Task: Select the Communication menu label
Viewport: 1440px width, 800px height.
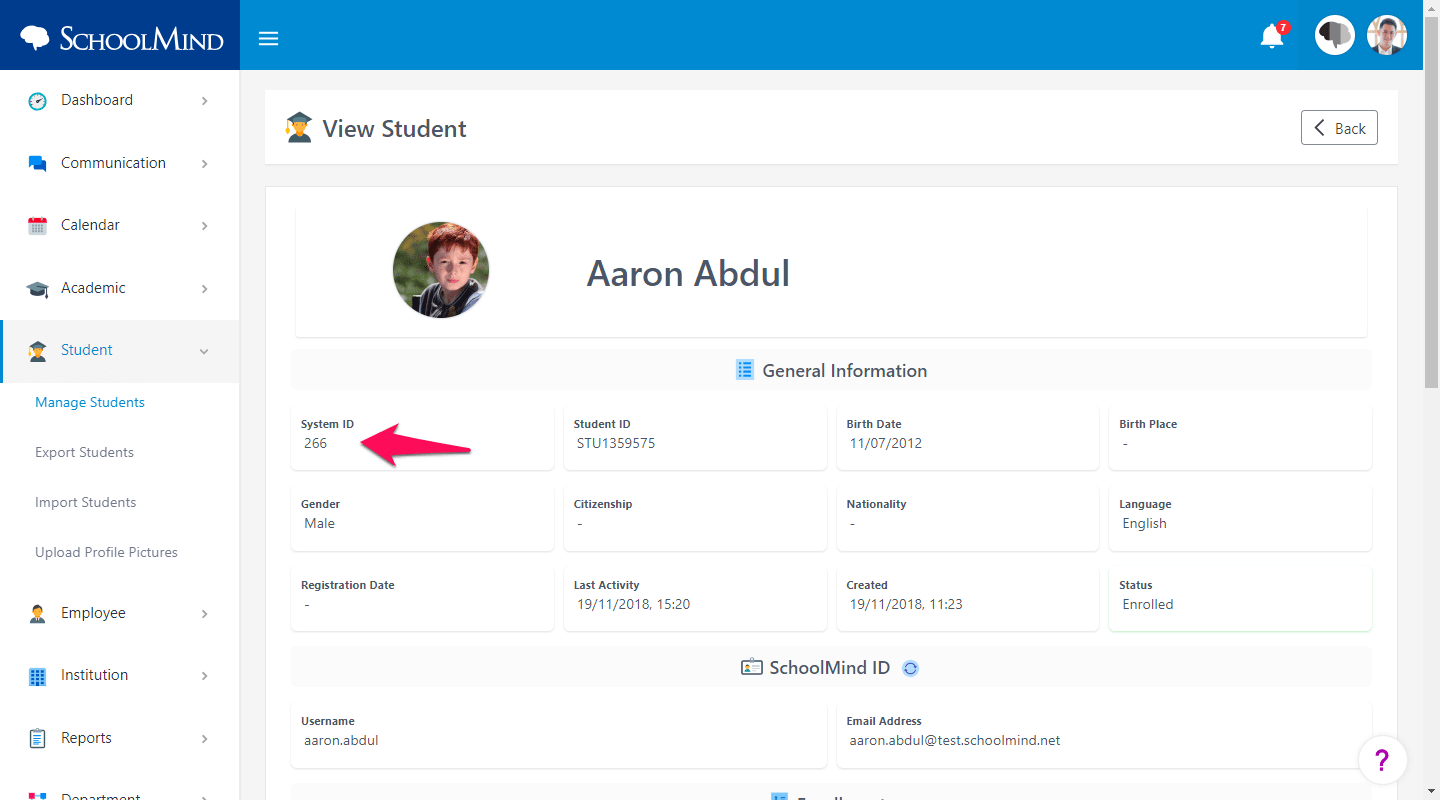Action: 113,163
